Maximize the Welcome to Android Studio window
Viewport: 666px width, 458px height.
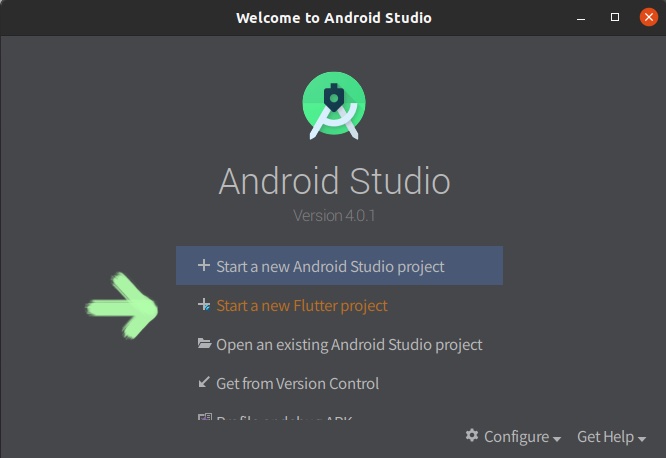pos(615,17)
